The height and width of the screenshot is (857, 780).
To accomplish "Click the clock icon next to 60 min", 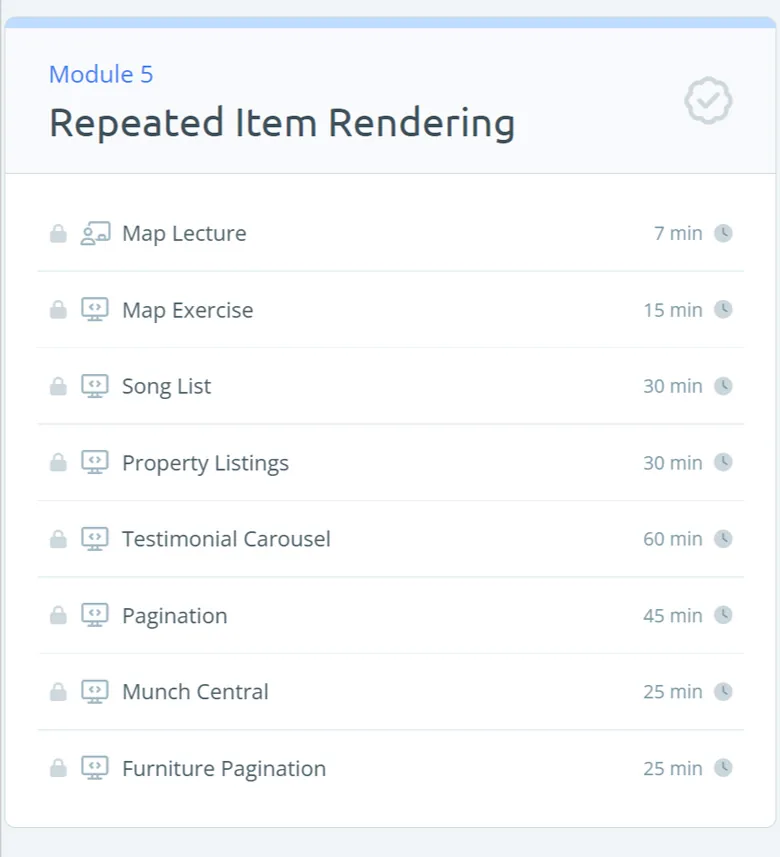I will pyautogui.click(x=723, y=539).
